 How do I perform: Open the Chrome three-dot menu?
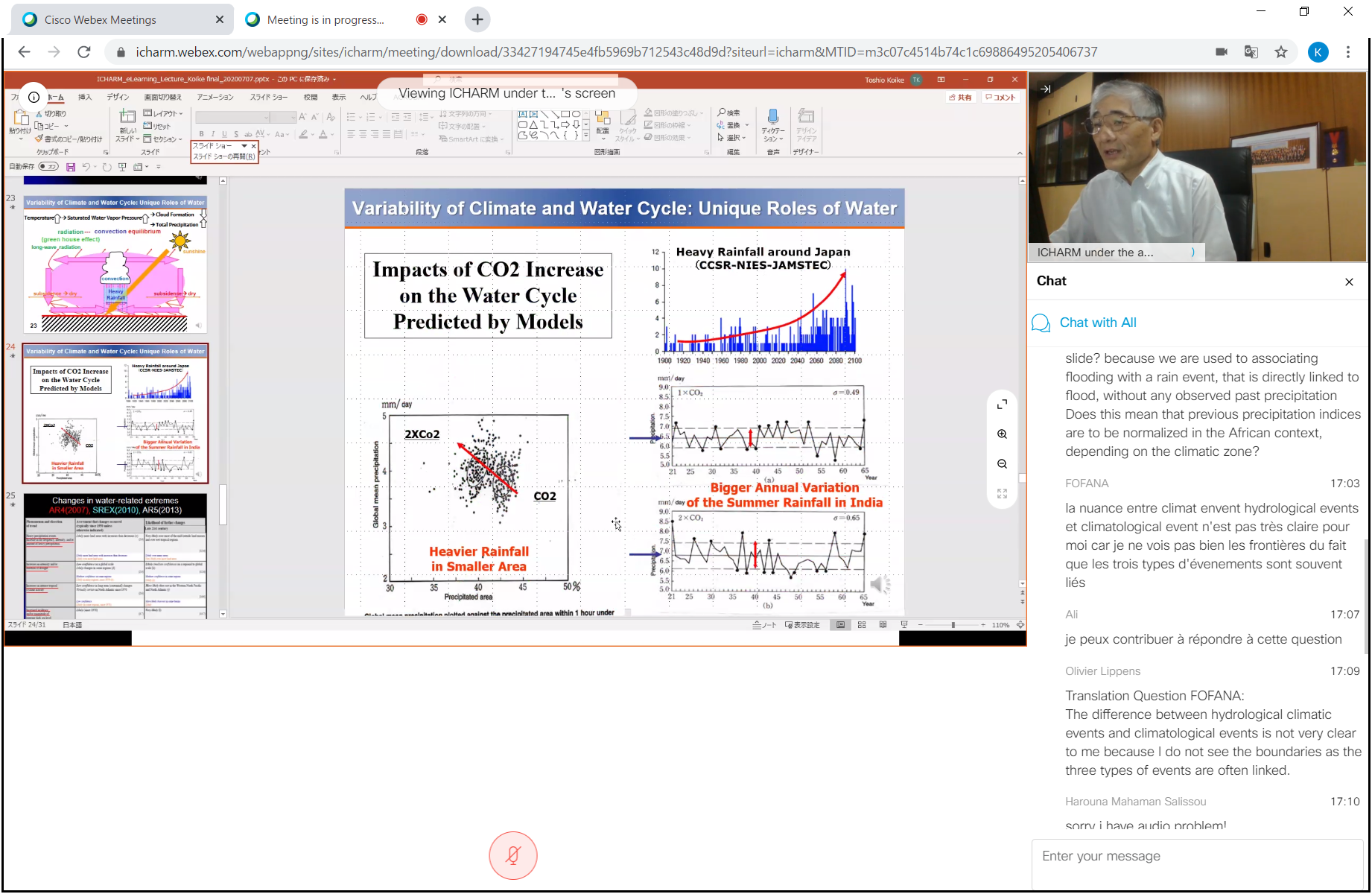tap(1348, 52)
